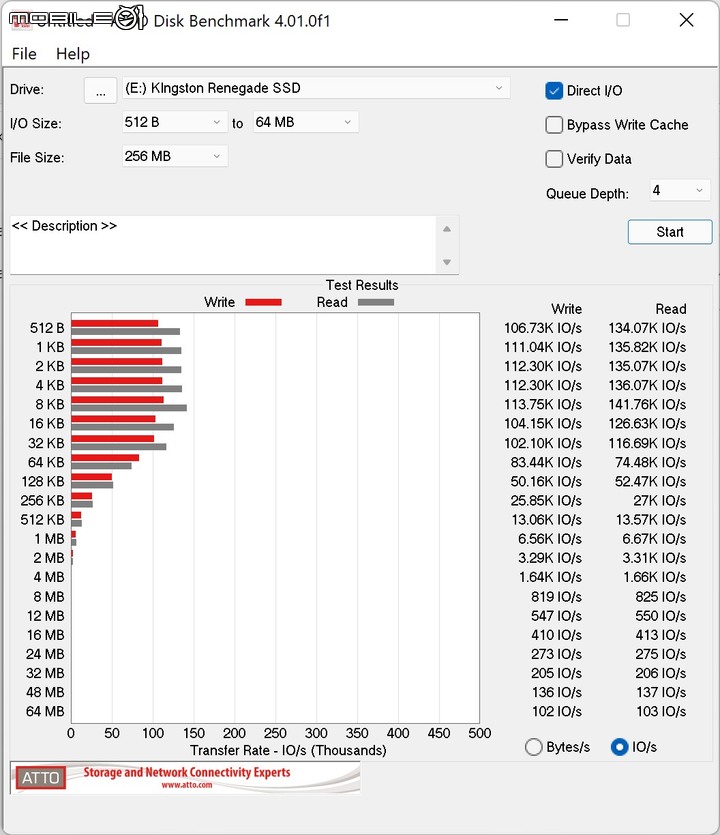Click the 16 KB read value 126.63K IO/s
Viewport: 720px width, 835px height.
click(x=647, y=424)
